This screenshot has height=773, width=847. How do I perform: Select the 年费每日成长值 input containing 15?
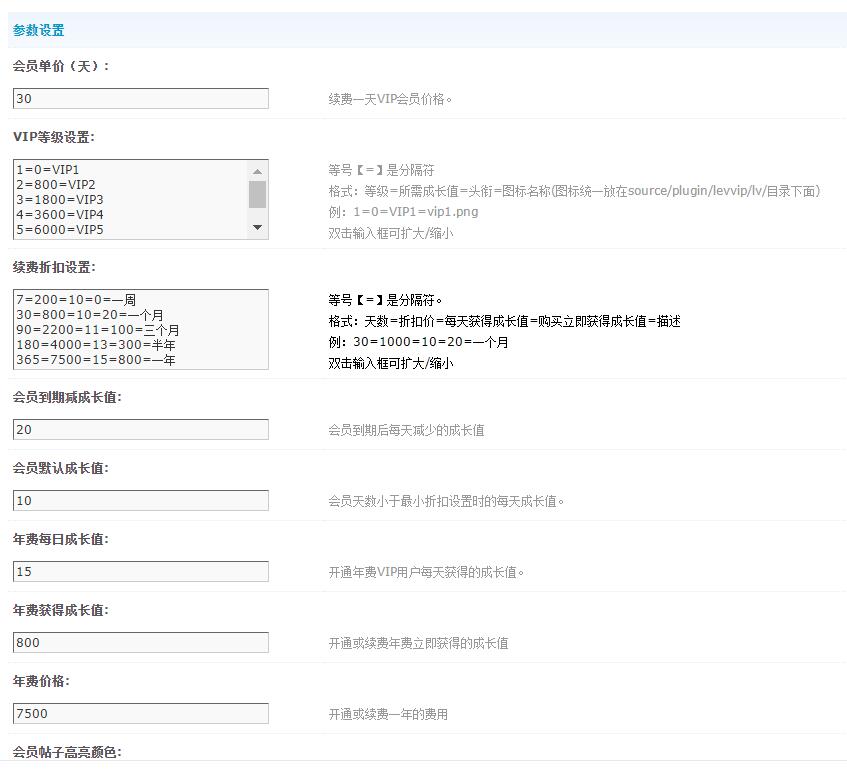pyautogui.click(x=141, y=571)
